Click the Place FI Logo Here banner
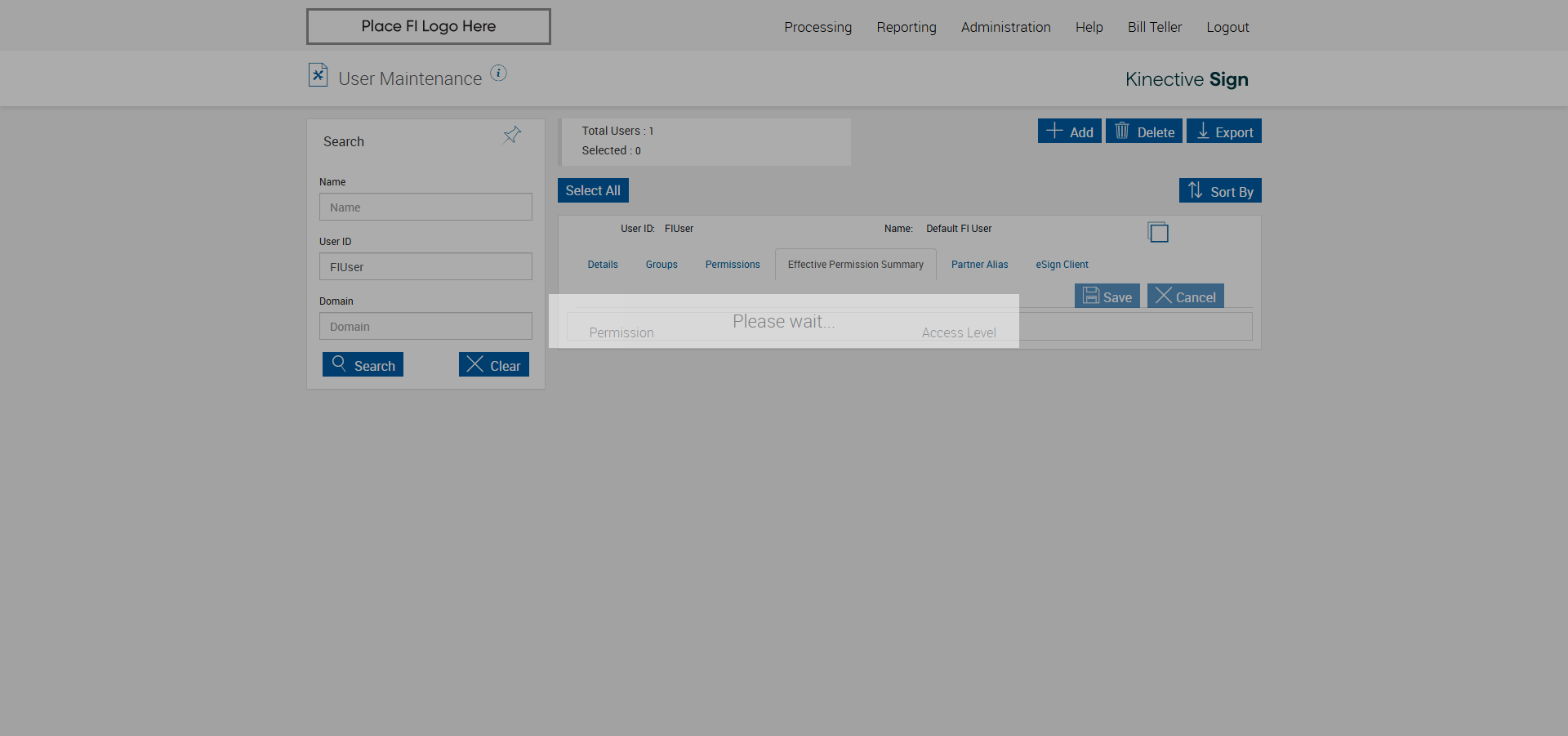The image size is (1568, 736). tap(429, 26)
